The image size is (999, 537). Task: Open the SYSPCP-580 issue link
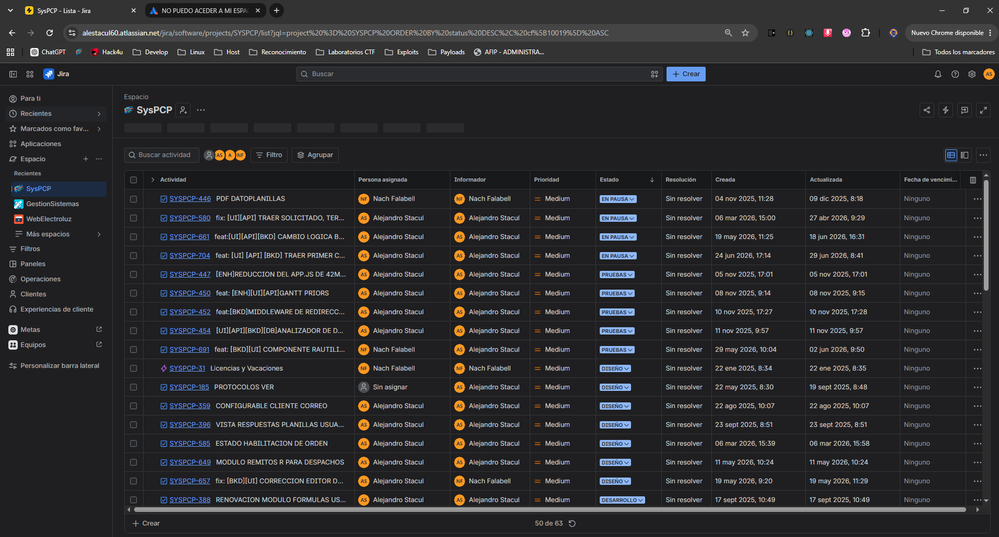(x=189, y=218)
